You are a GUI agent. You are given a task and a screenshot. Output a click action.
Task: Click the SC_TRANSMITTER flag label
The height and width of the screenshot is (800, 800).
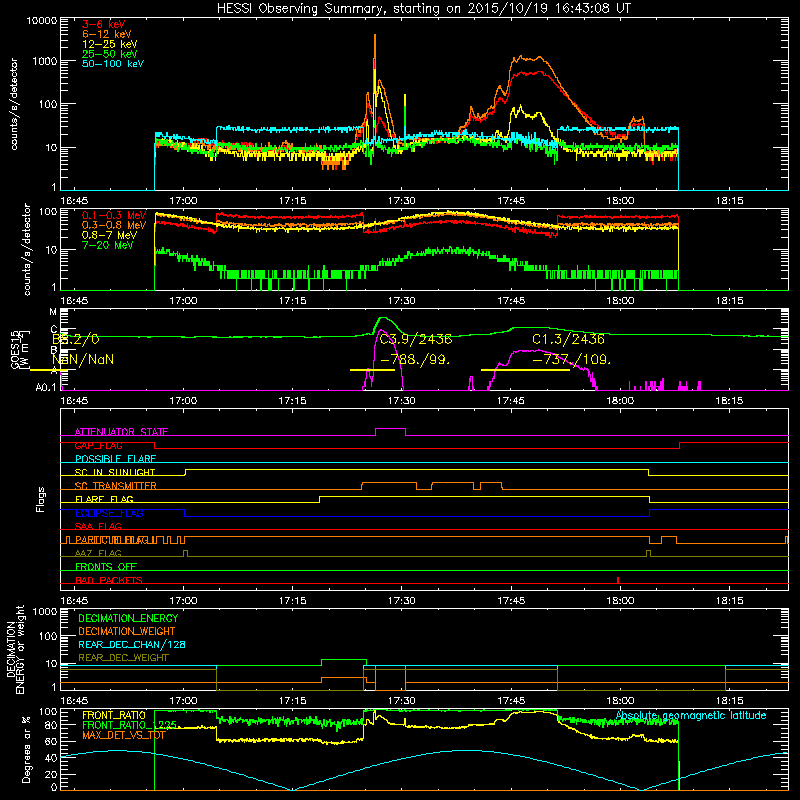click(115, 486)
